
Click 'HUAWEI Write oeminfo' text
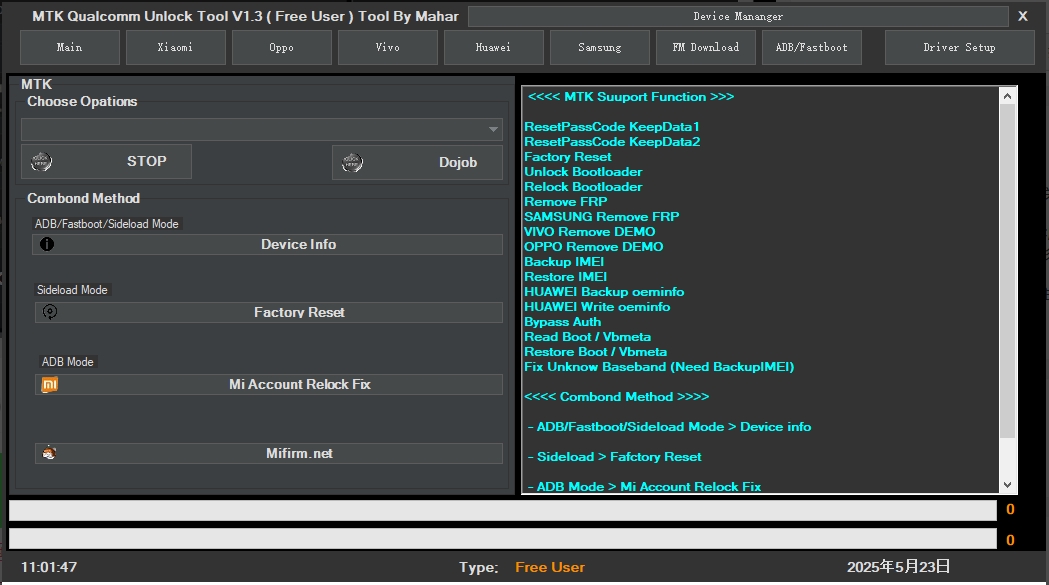pyautogui.click(x=597, y=307)
